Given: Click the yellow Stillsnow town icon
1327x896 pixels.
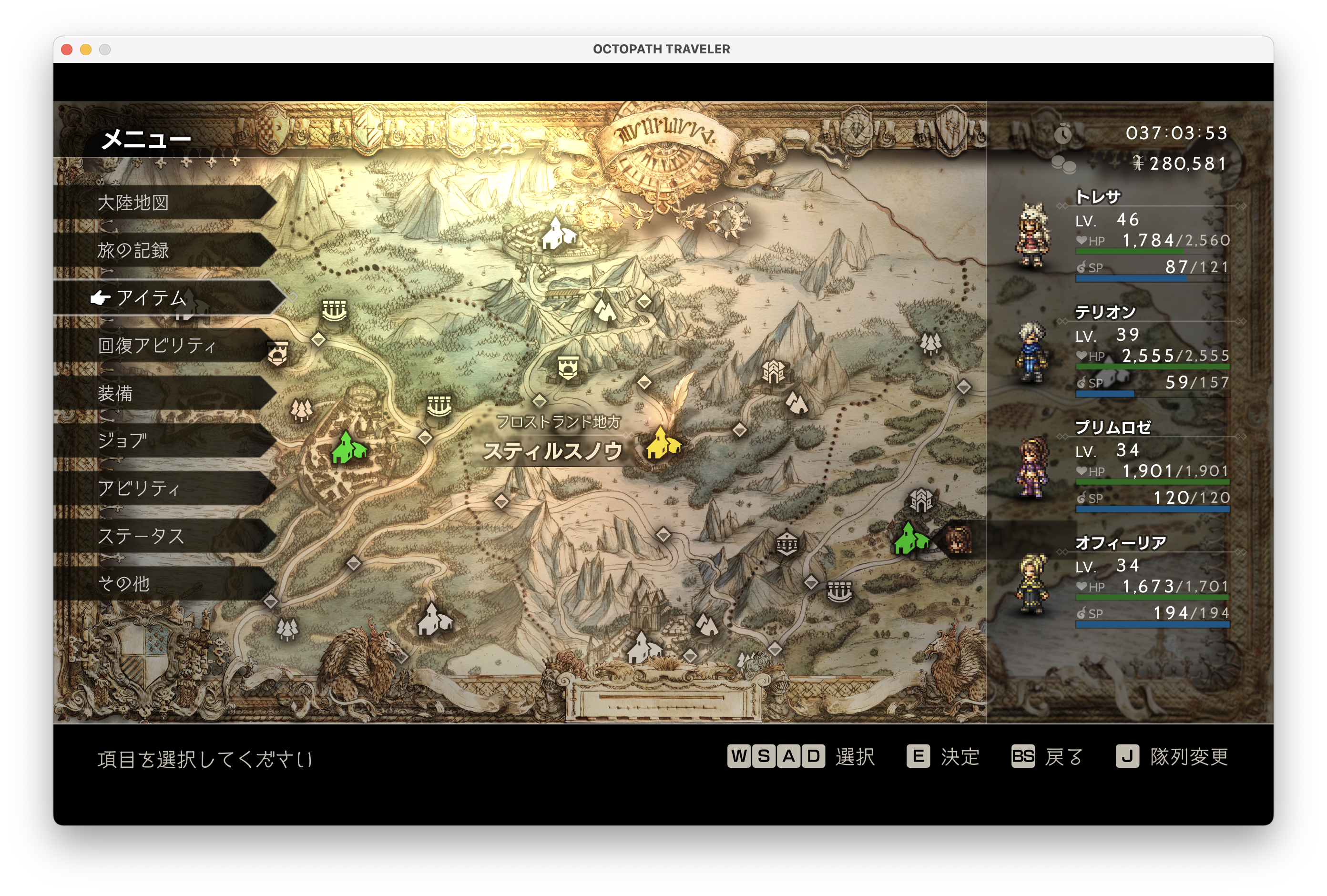Looking at the screenshot, I should (663, 444).
